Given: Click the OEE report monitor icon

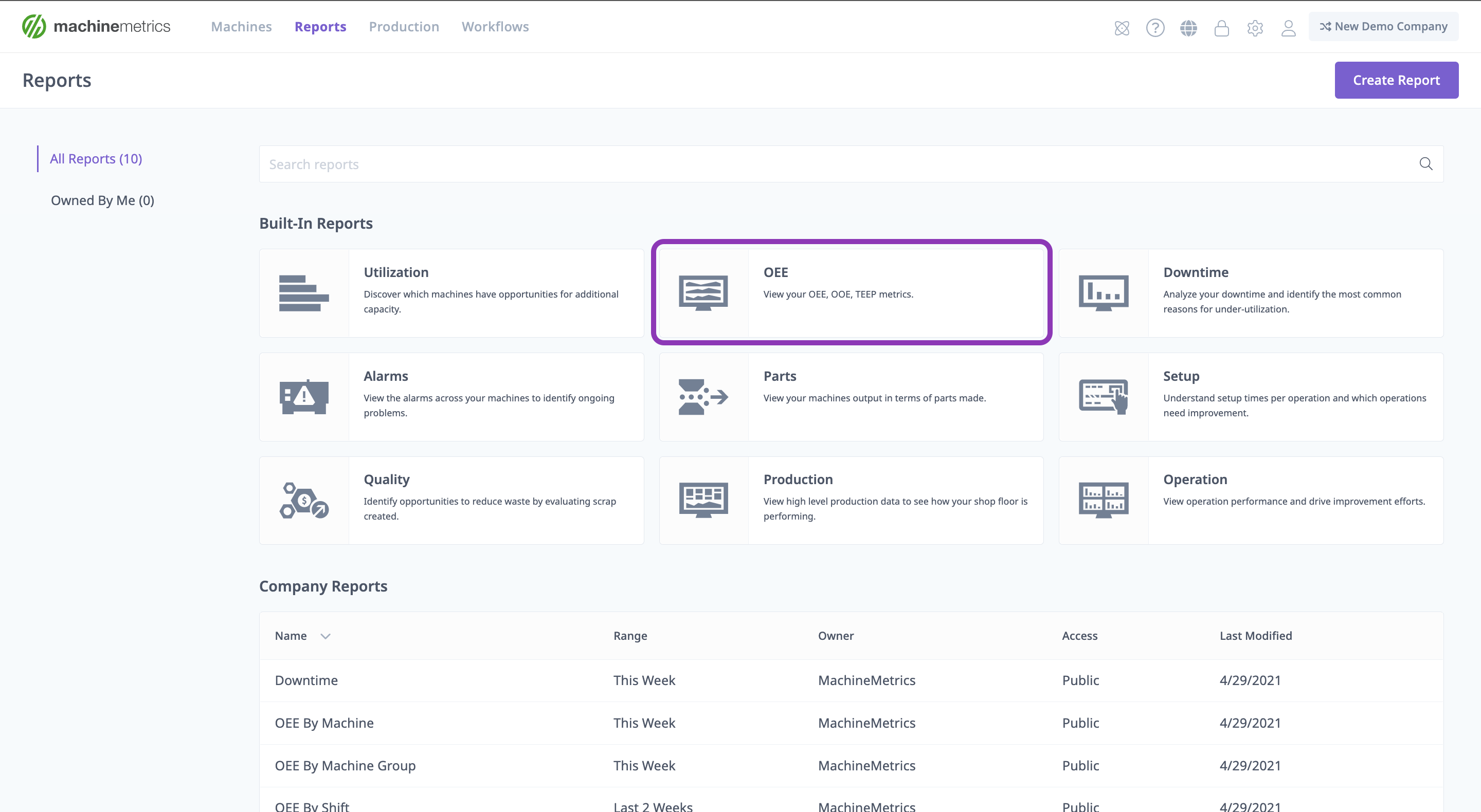Looking at the screenshot, I should 703,293.
